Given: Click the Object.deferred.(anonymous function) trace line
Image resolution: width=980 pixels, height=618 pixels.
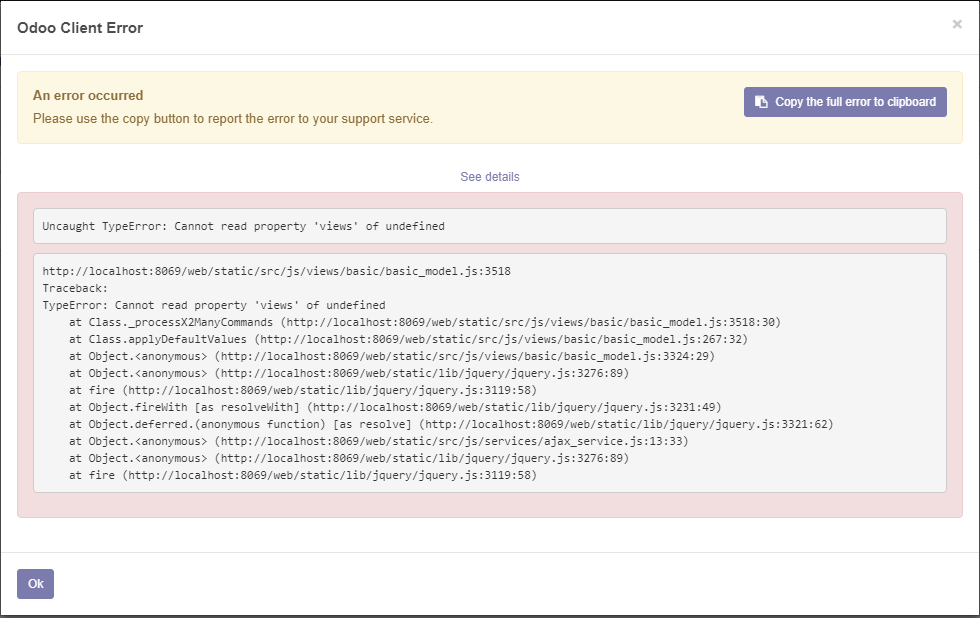Looking at the screenshot, I should coord(451,424).
